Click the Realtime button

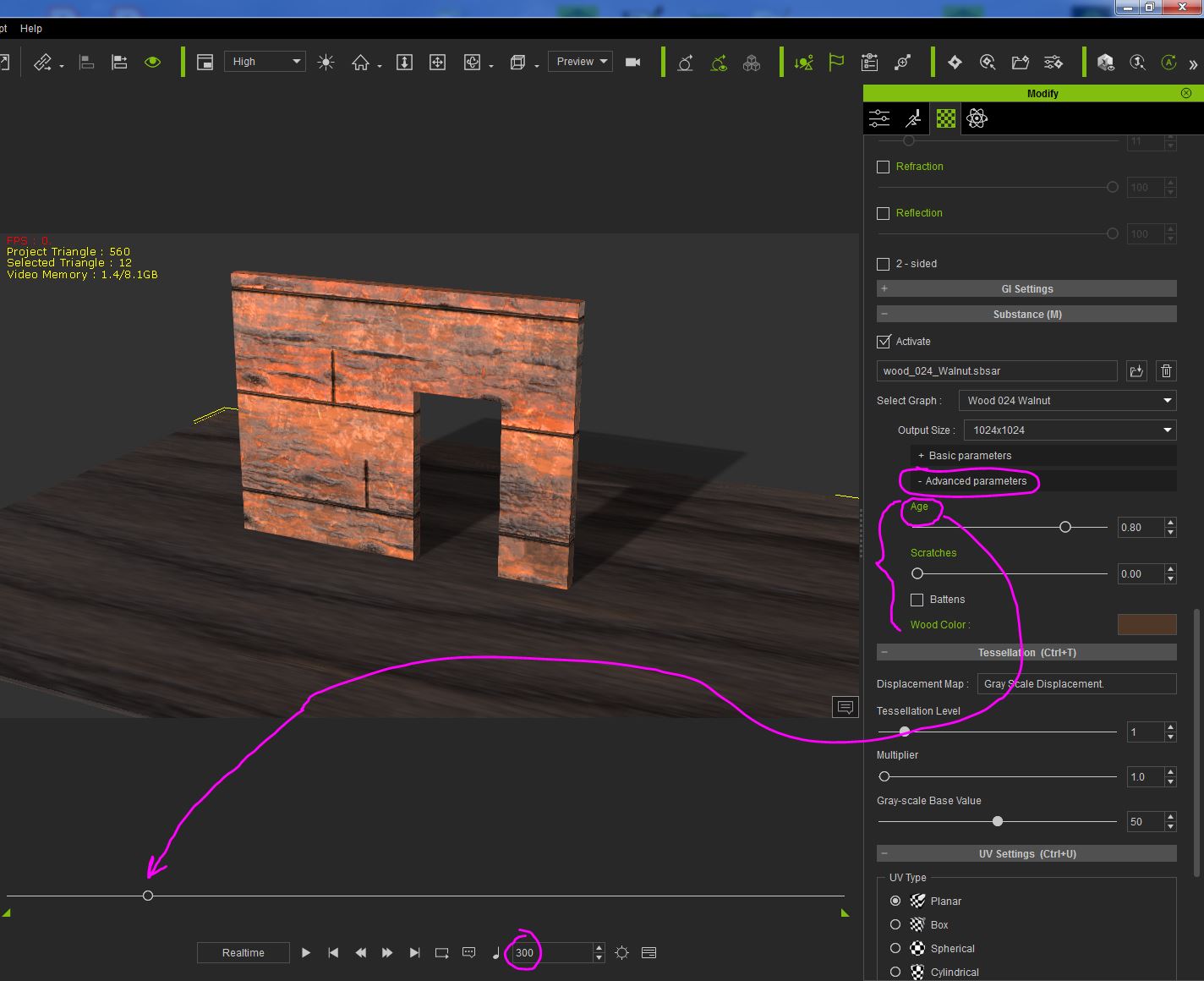(244, 953)
